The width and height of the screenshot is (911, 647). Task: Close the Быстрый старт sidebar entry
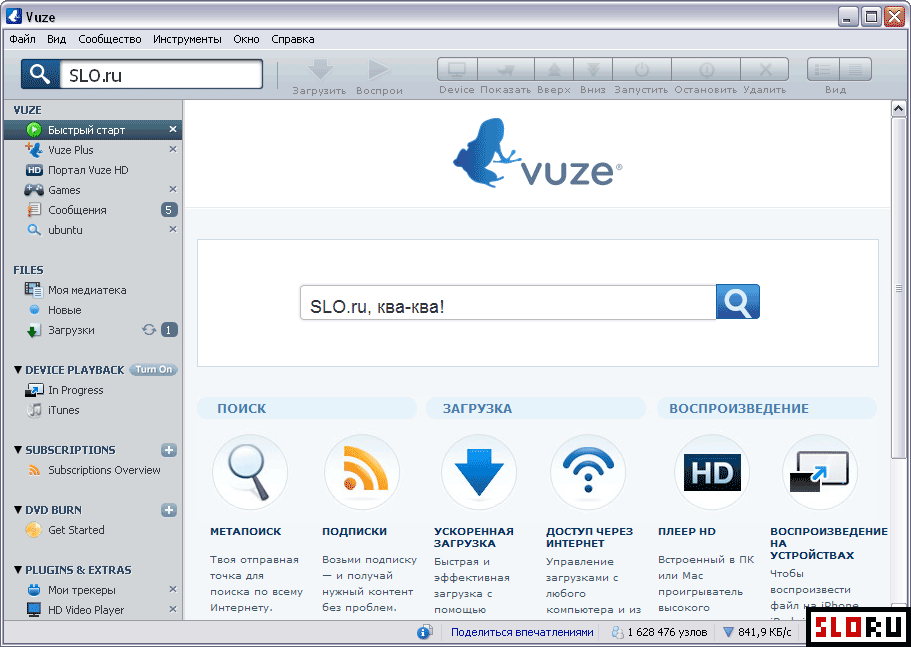click(173, 130)
